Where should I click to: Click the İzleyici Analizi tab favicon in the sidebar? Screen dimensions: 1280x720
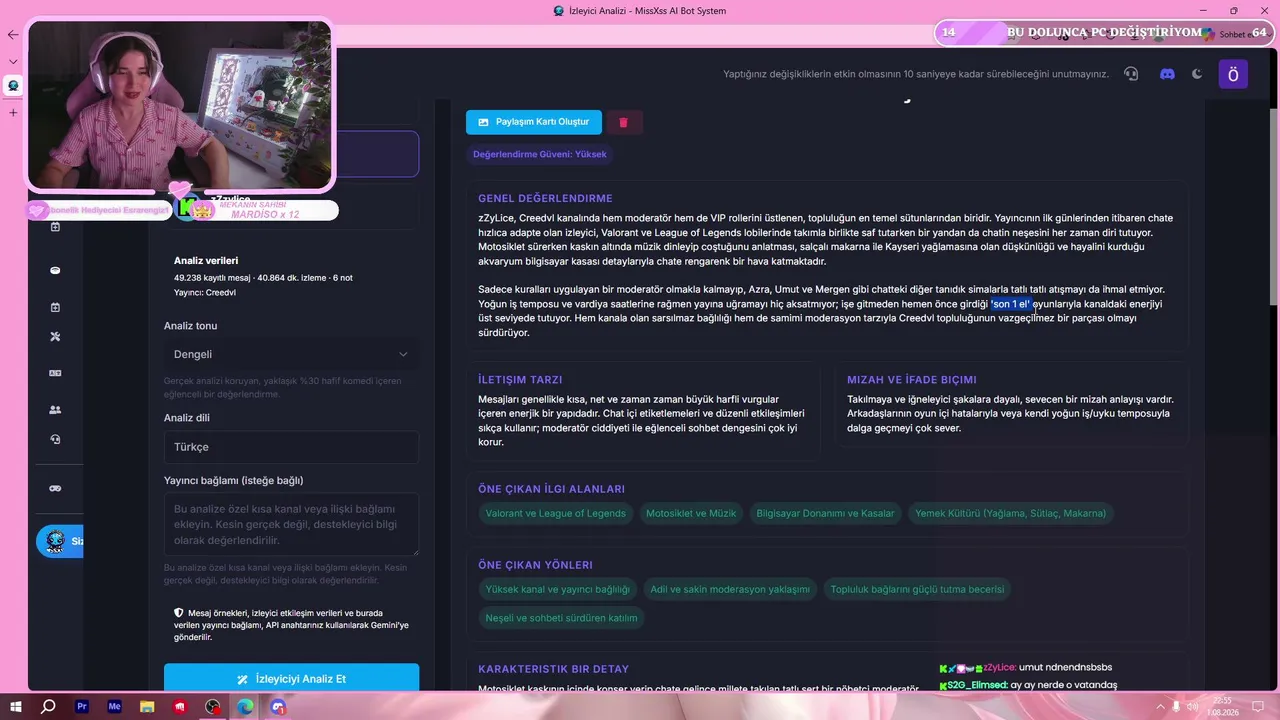click(13, 86)
